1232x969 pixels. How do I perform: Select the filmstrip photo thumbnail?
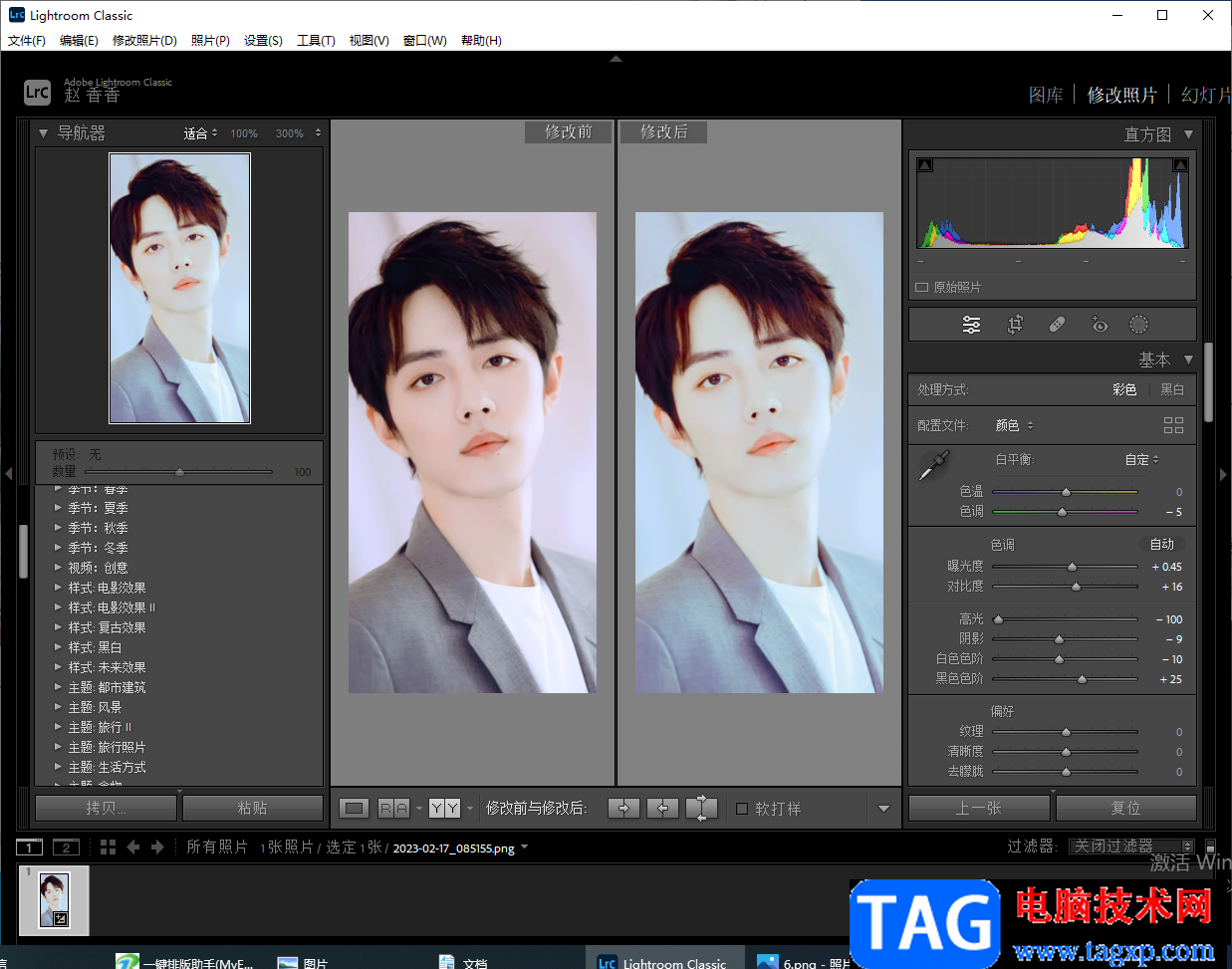(x=54, y=899)
